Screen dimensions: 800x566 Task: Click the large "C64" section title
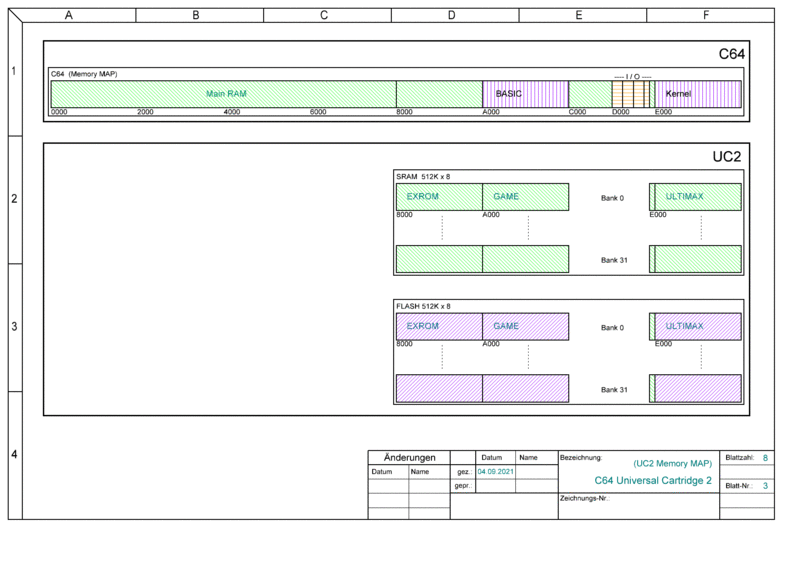click(x=732, y=54)
